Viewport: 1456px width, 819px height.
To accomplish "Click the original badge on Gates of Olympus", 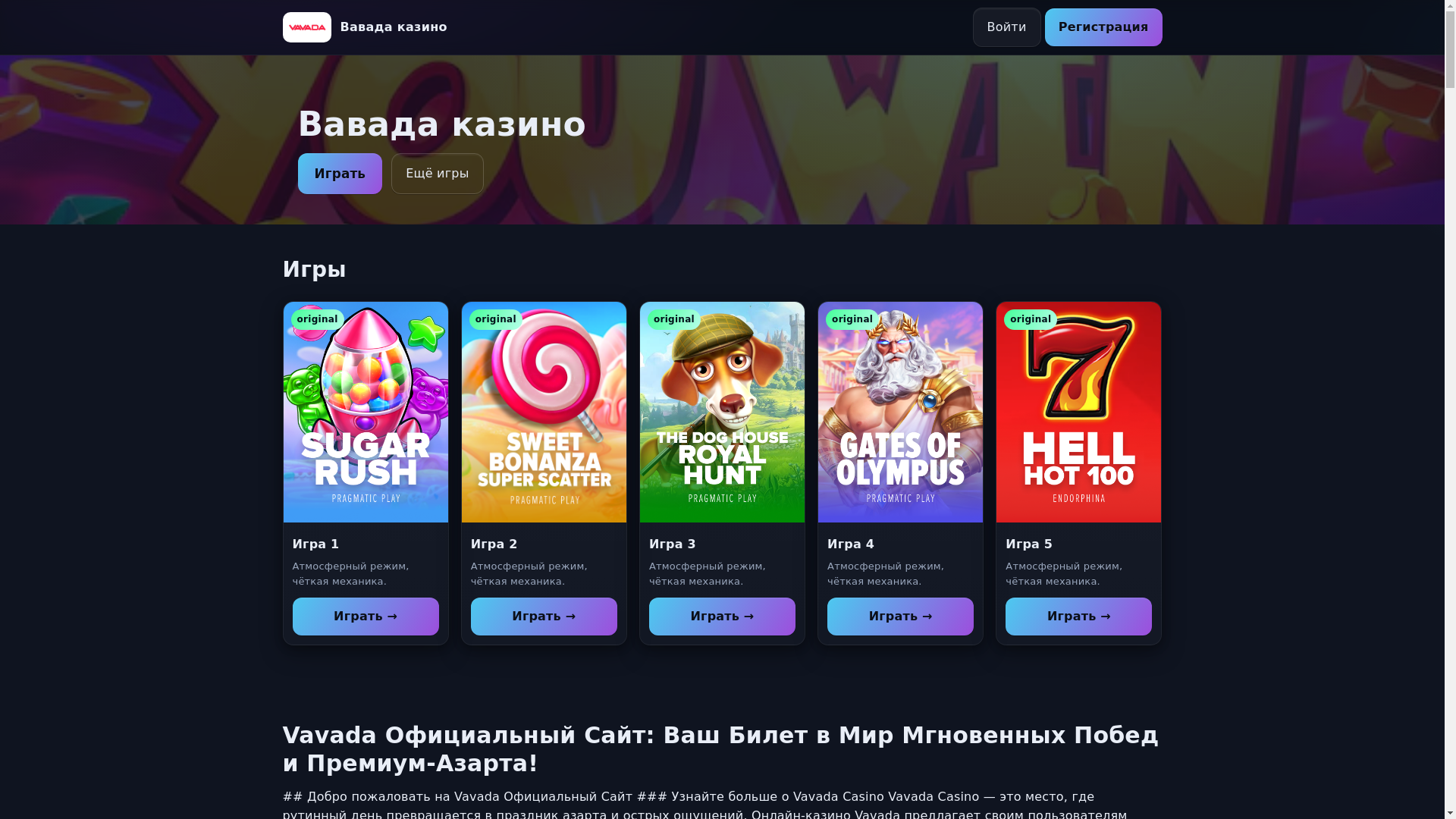I will [x=852, y=319].
